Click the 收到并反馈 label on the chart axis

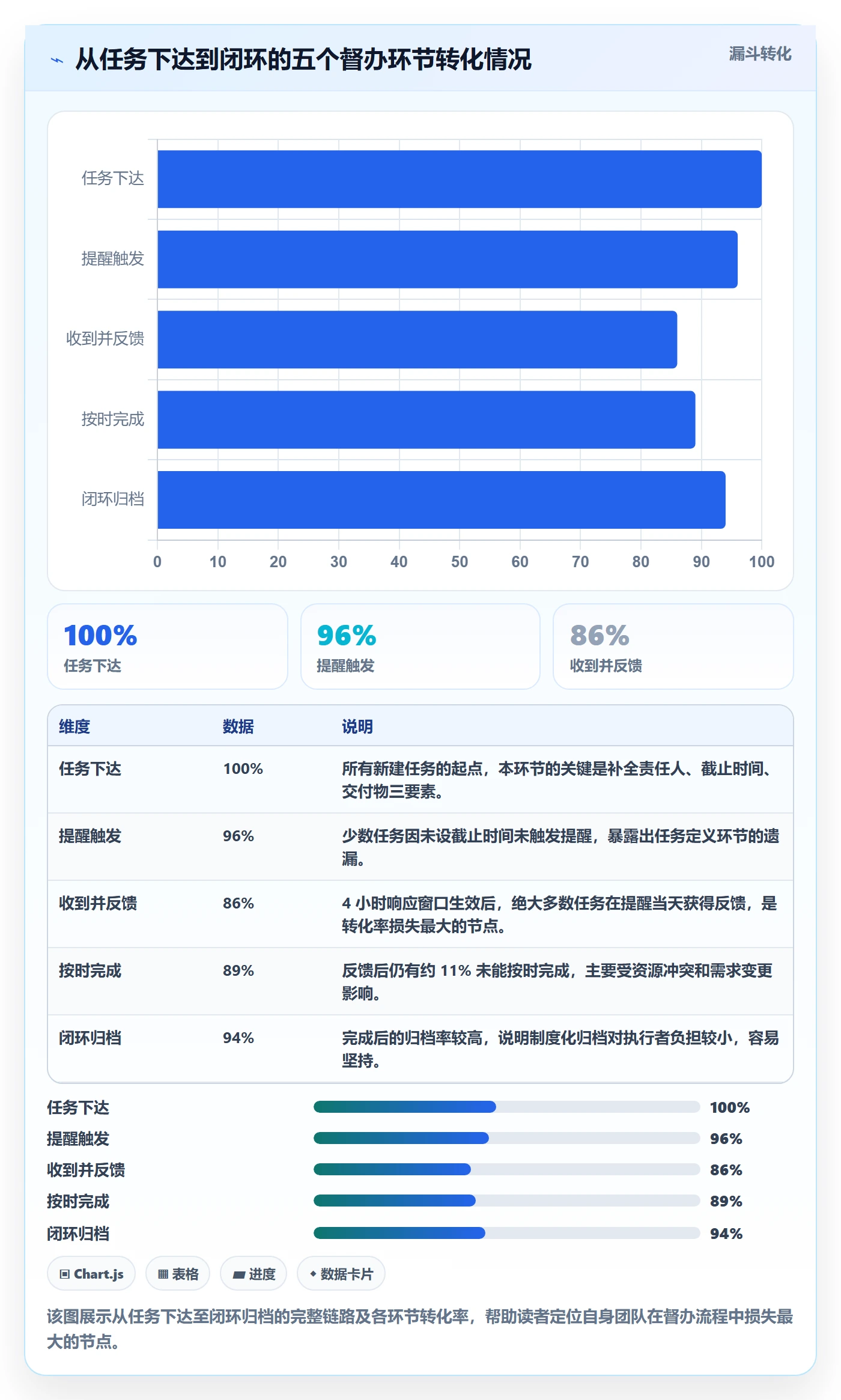[105, 339]
